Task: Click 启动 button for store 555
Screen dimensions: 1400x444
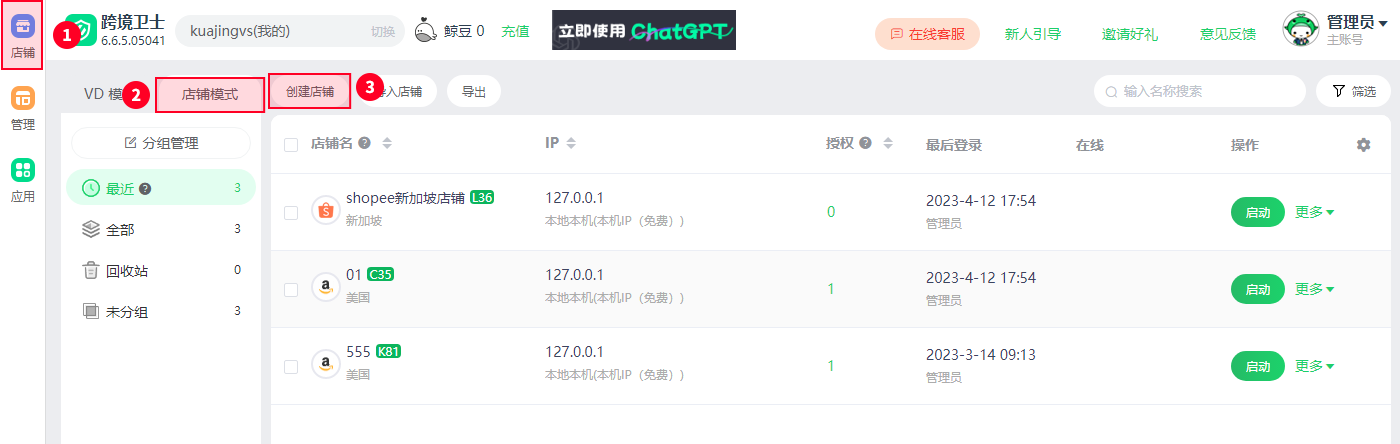Action: 1257,366
